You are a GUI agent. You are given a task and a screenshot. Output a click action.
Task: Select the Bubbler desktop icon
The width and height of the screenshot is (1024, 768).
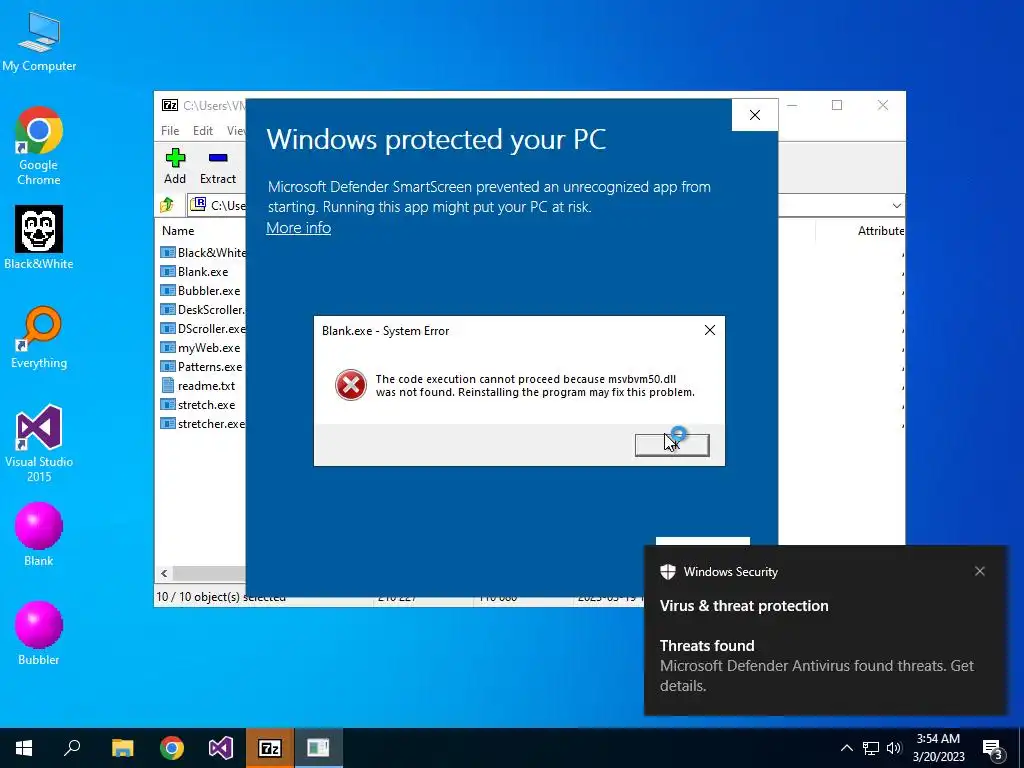pyautogui.click(x=39, y=633)
